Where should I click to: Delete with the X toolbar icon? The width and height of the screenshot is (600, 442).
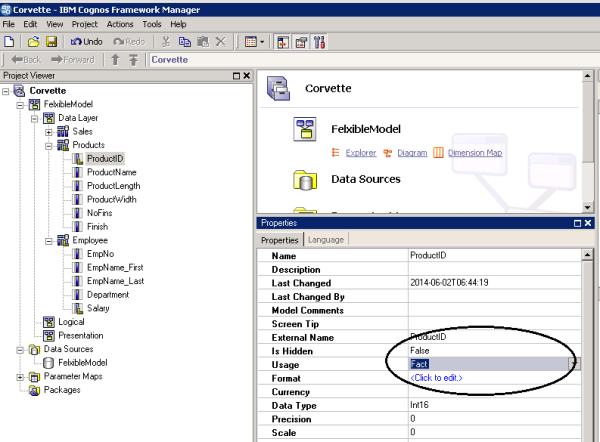pyautogui.click(x=221, y=42)
